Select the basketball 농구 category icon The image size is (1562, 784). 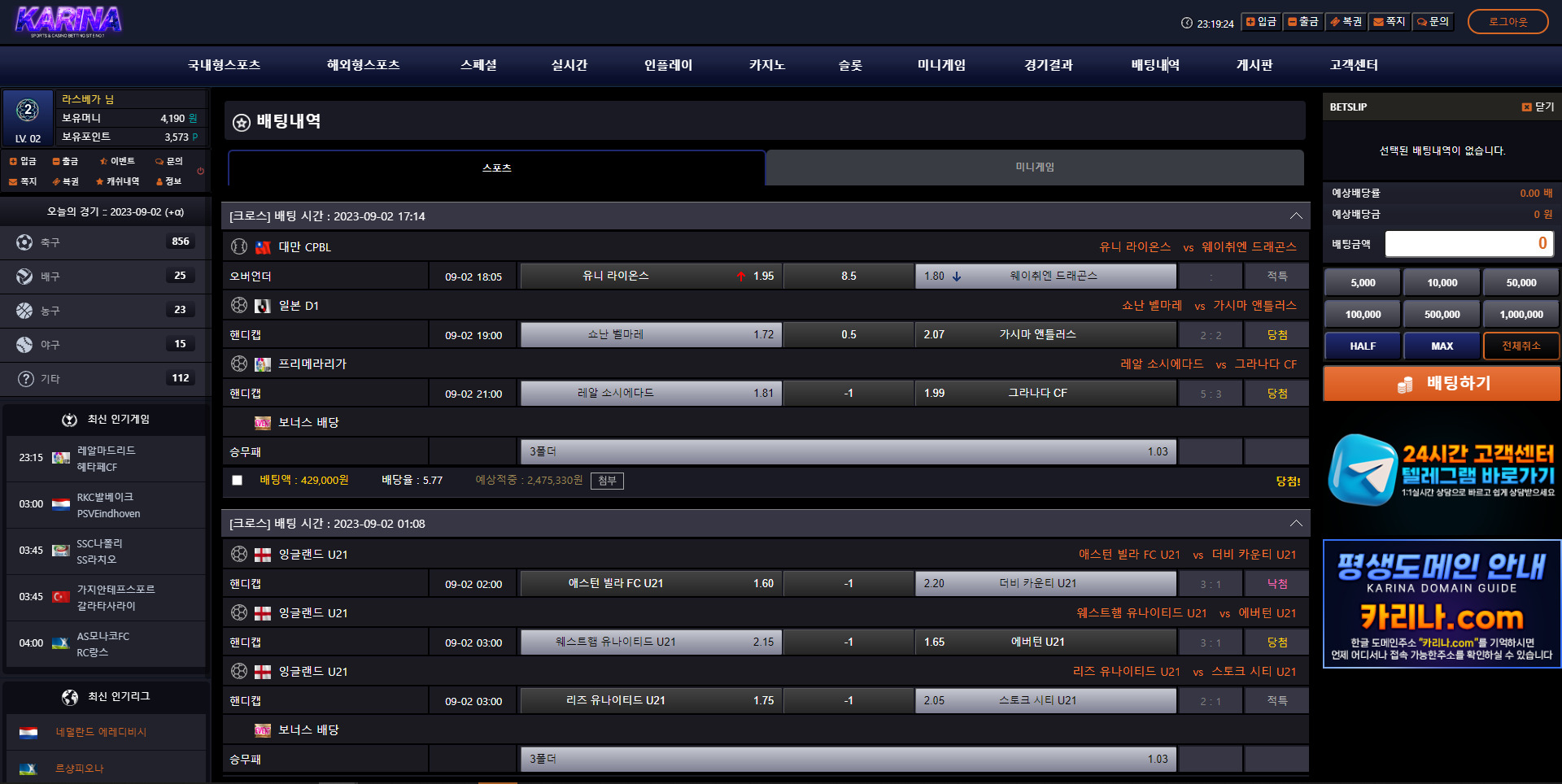24,311
